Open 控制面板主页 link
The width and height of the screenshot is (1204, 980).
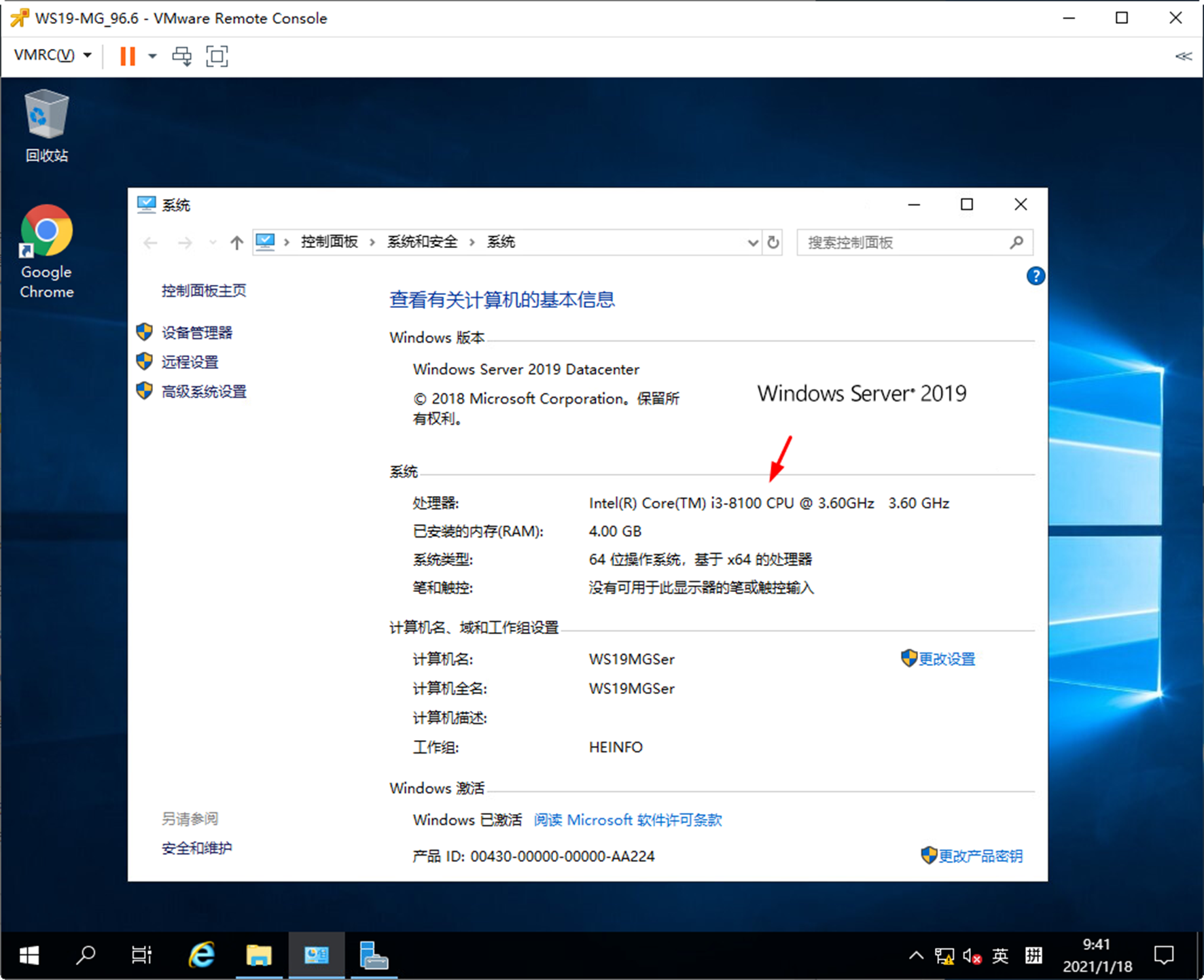coord(203,291)
